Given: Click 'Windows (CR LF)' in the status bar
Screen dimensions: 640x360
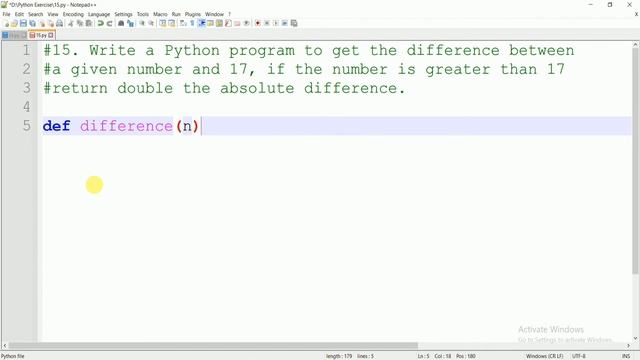Looking at the screenshot, I should pos(544,356).
